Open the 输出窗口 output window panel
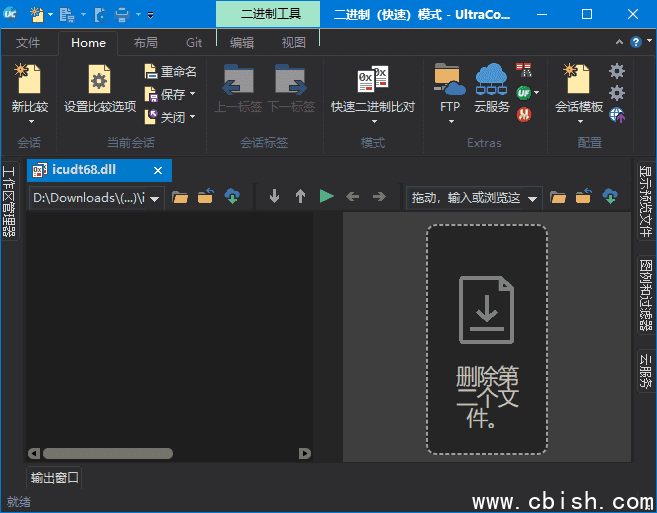657x513 pixels. (54, 478)
